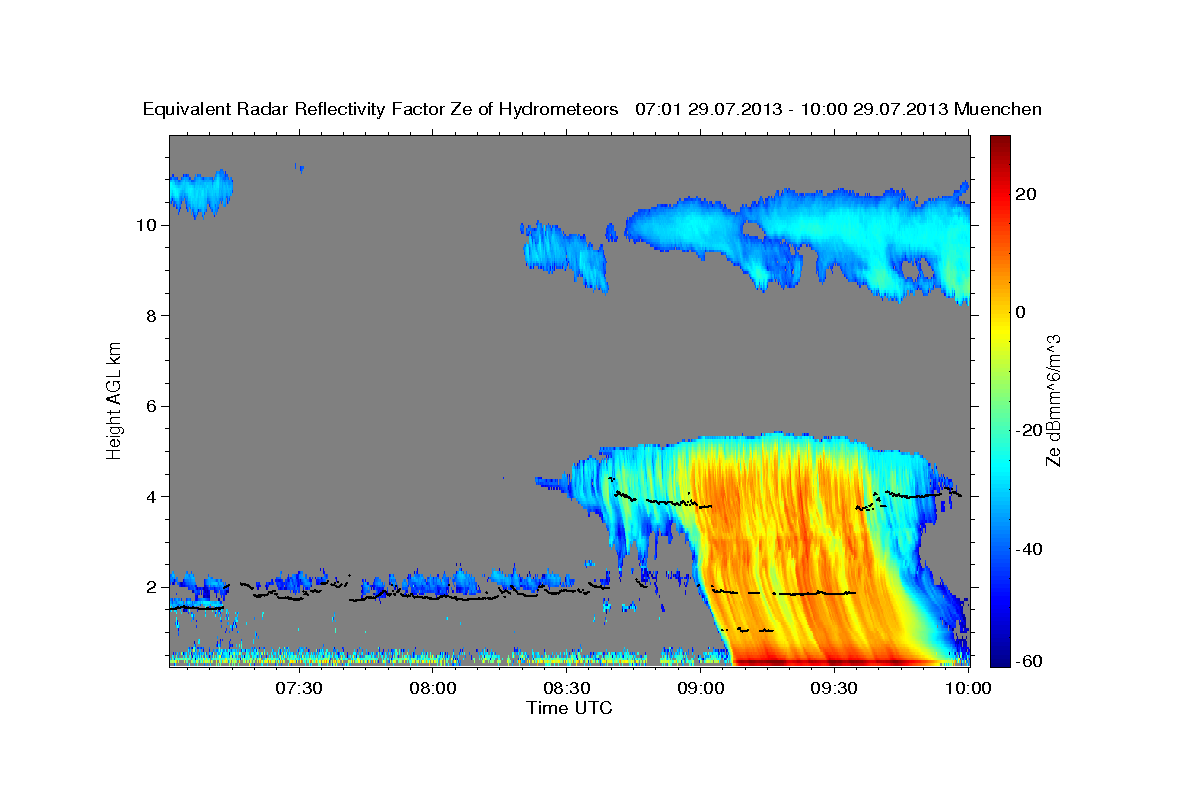
Task: Click the "10:00" time tick label
Action: coord(968,688)
